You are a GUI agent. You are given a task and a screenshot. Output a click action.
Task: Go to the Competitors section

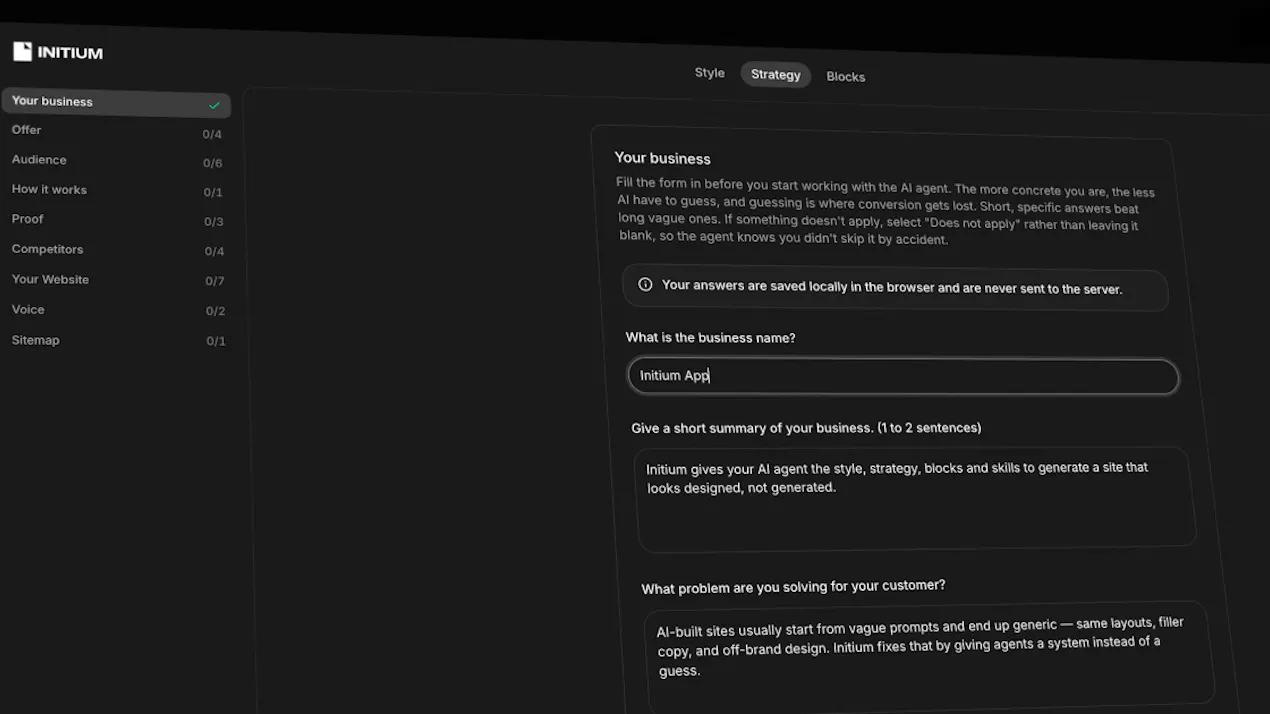[116, 249]
